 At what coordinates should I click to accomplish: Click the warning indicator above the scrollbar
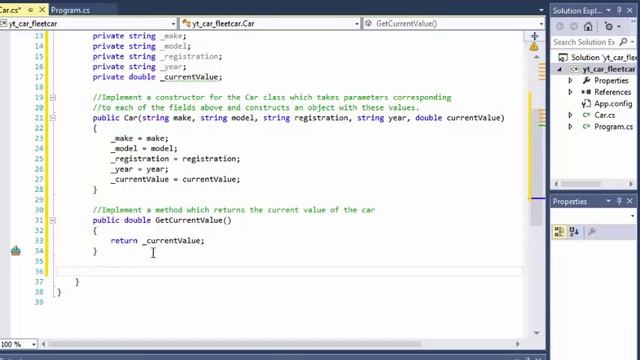click(534, 47)
